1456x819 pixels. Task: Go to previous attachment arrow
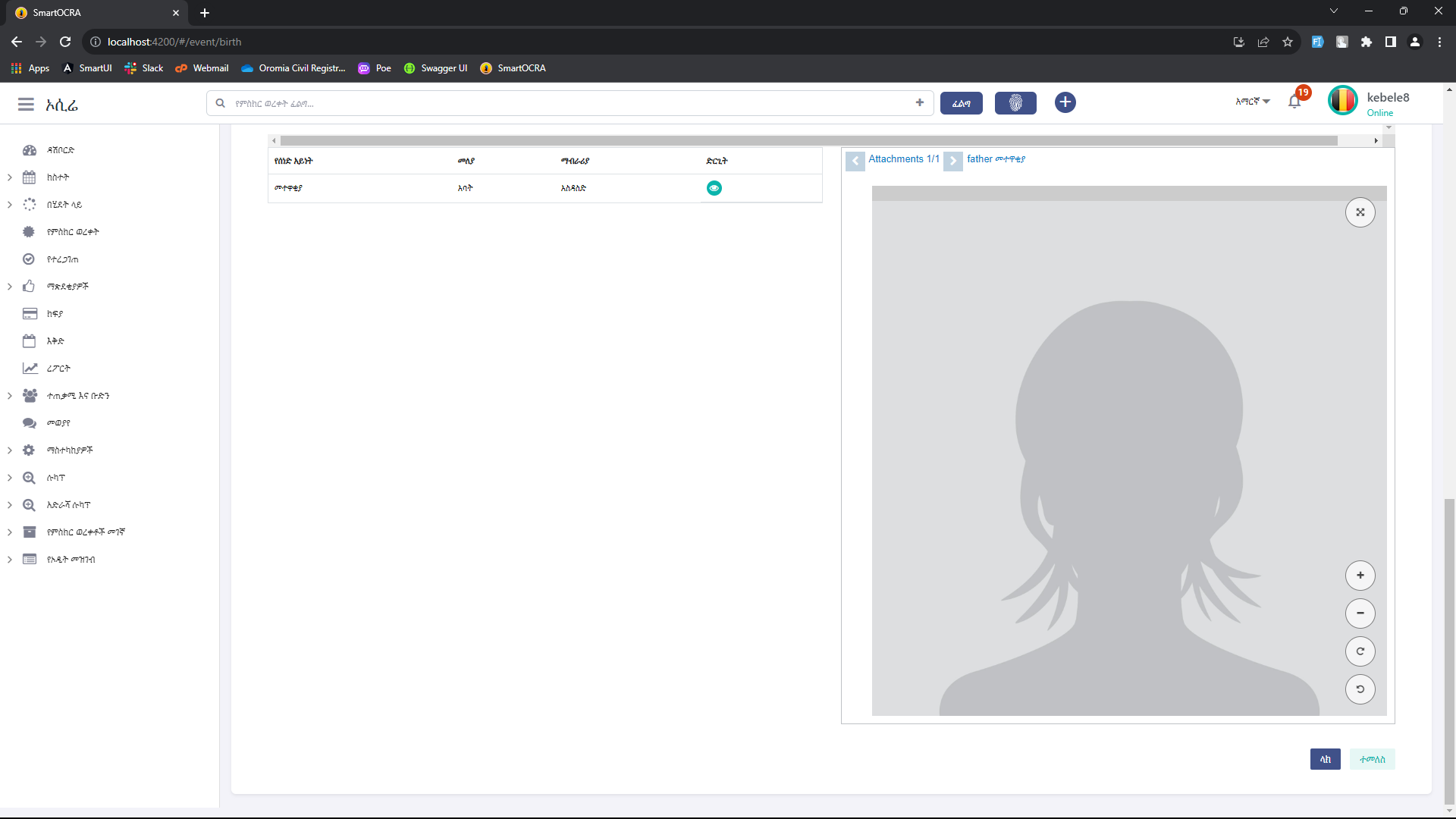pyautogui.click(x=855, y=161)
